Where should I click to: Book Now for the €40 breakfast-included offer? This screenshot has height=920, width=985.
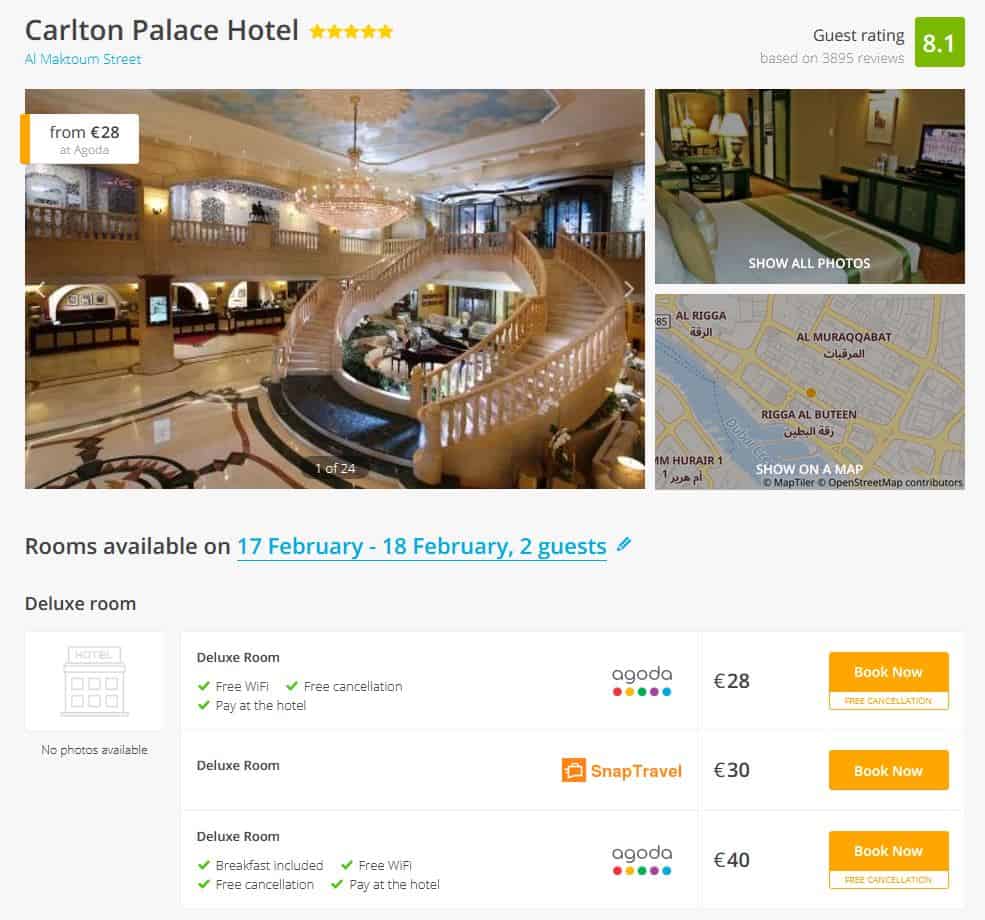tap(888, 851)
